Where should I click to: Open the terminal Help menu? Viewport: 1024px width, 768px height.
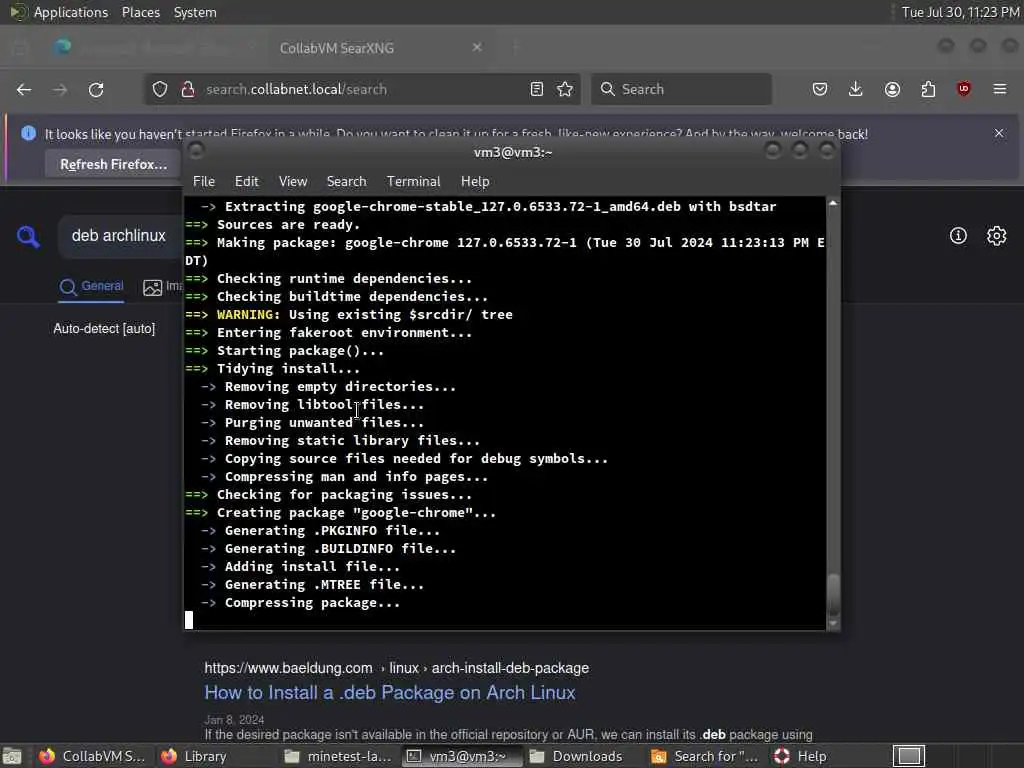(x=475, y=182)
